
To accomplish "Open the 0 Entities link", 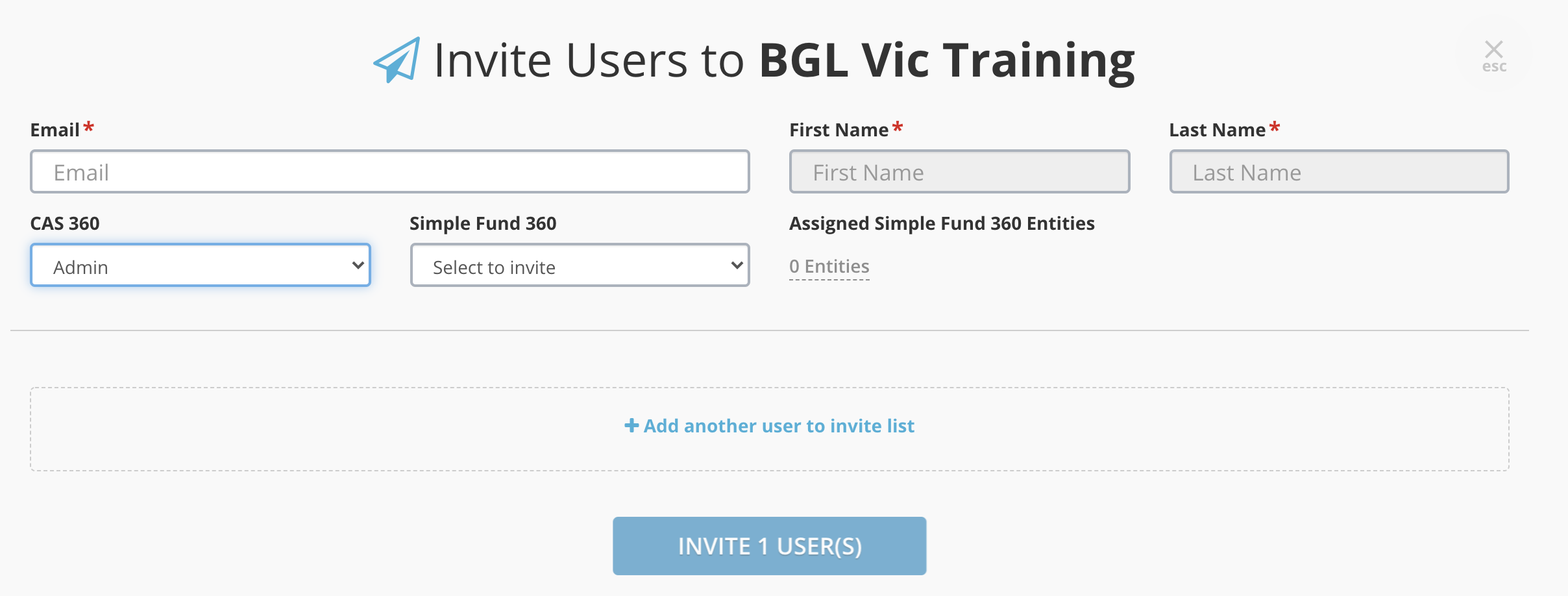I will tap(829, 266).
